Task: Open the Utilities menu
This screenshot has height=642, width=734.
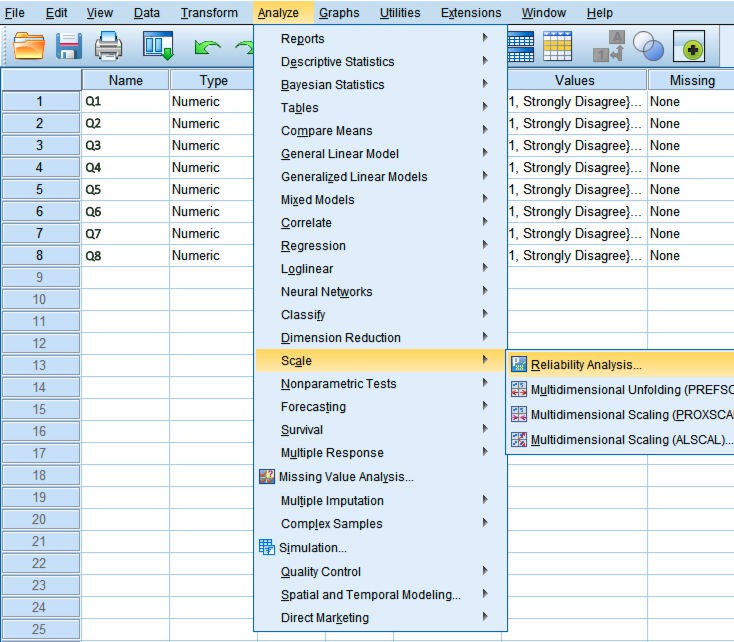Action: [400, 13]
